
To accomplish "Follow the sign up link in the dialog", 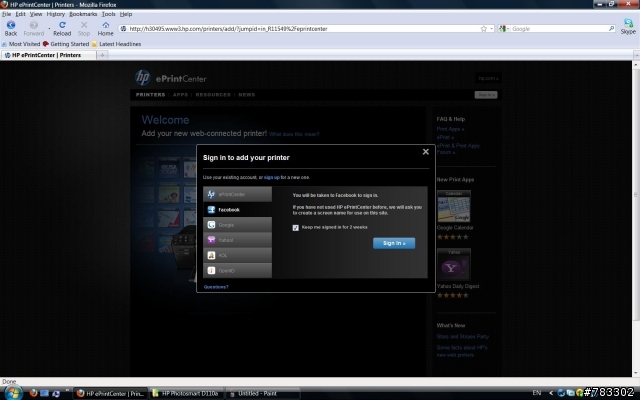I will (x=271, y=178).
